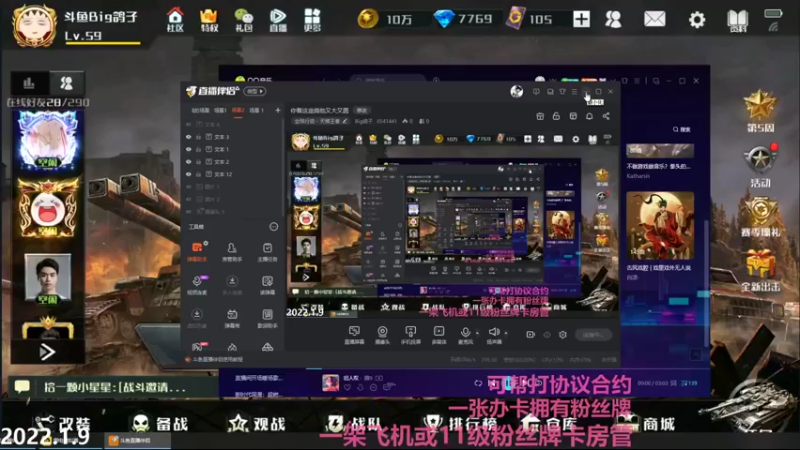Switch to the 场景1 scene tab

[x=220, y=110]
